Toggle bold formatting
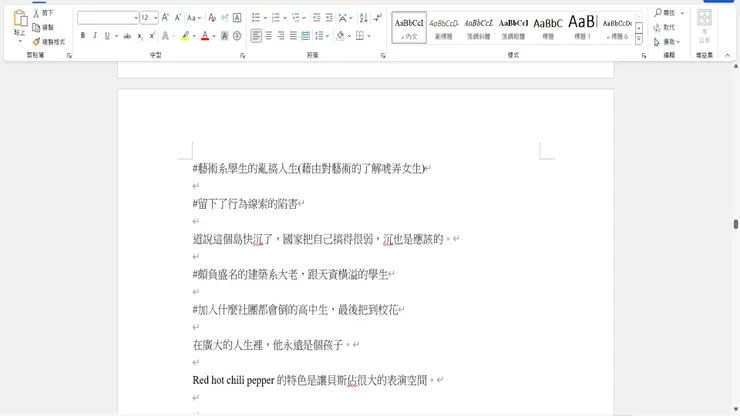This screenshot has width=740, height=416. [83, 36]
